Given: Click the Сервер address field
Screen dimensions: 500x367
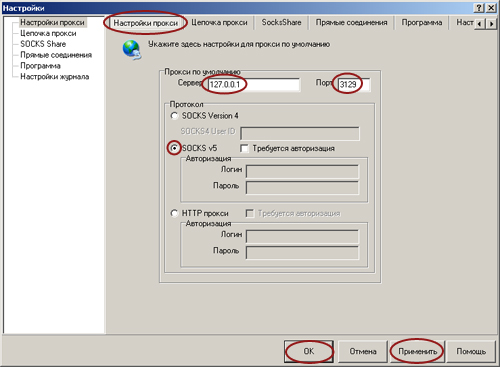Looking at the screenshot, I should (x=253, y=85).
